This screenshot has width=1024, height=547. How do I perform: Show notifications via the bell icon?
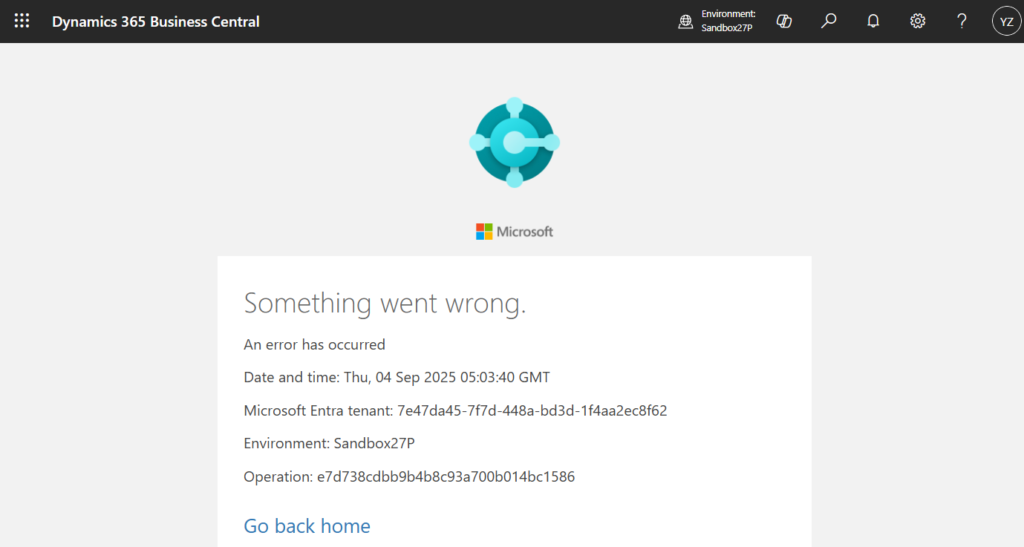coord(873,21)
